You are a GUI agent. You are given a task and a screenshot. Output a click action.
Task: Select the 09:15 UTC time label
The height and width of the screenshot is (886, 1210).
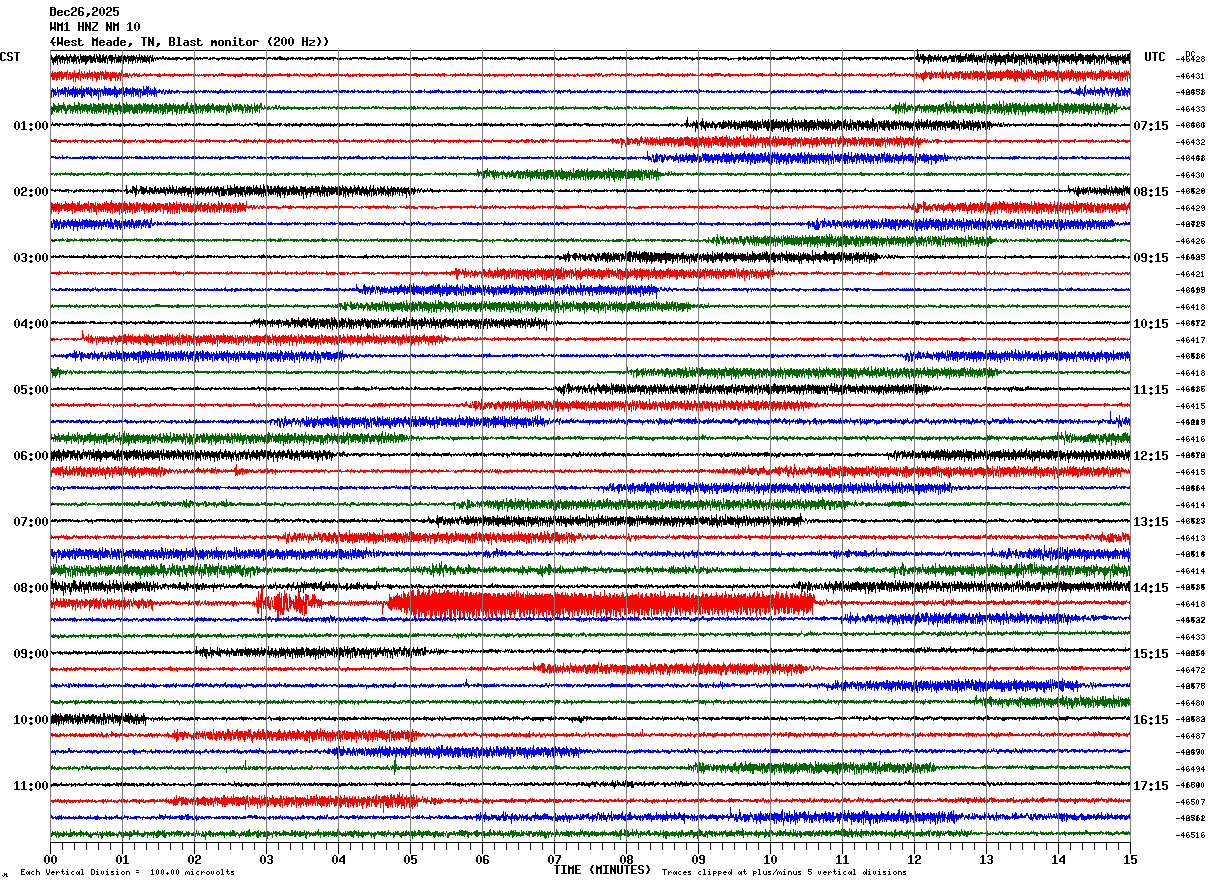click(1151, 258)
